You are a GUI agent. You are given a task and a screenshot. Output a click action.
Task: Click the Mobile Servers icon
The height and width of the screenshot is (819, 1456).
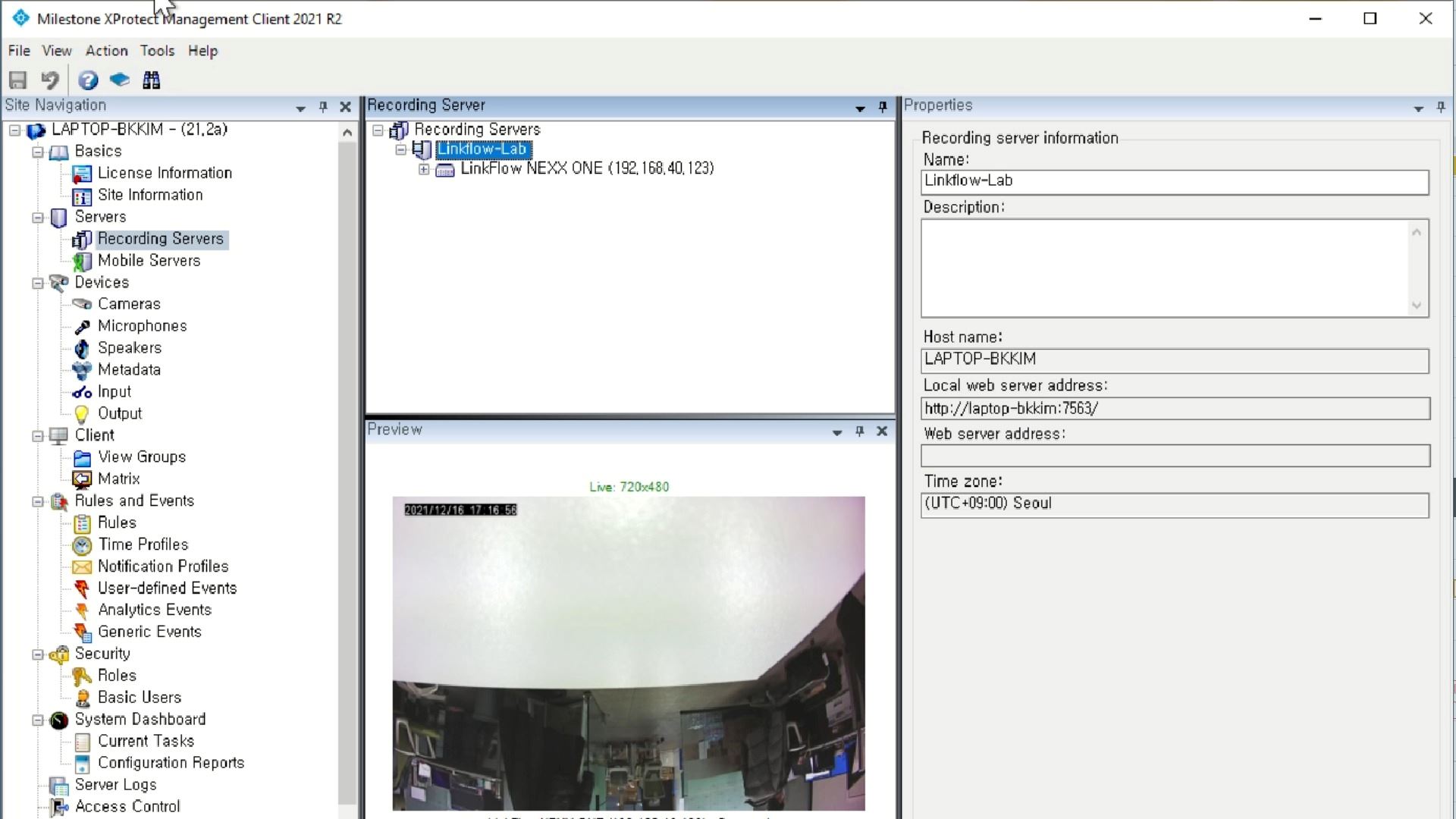coord(82,262)
